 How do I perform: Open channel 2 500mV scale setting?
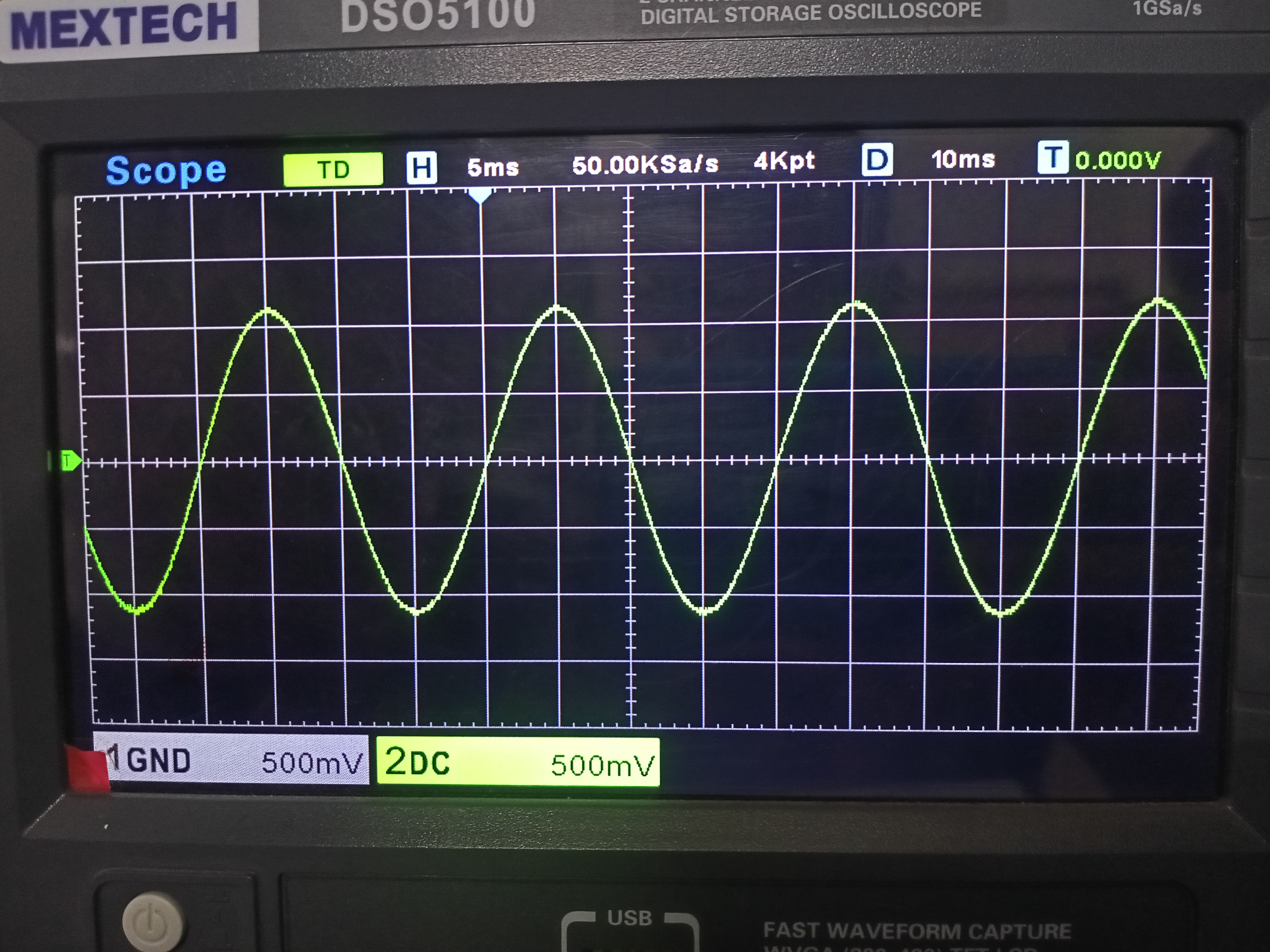(602, 765)
